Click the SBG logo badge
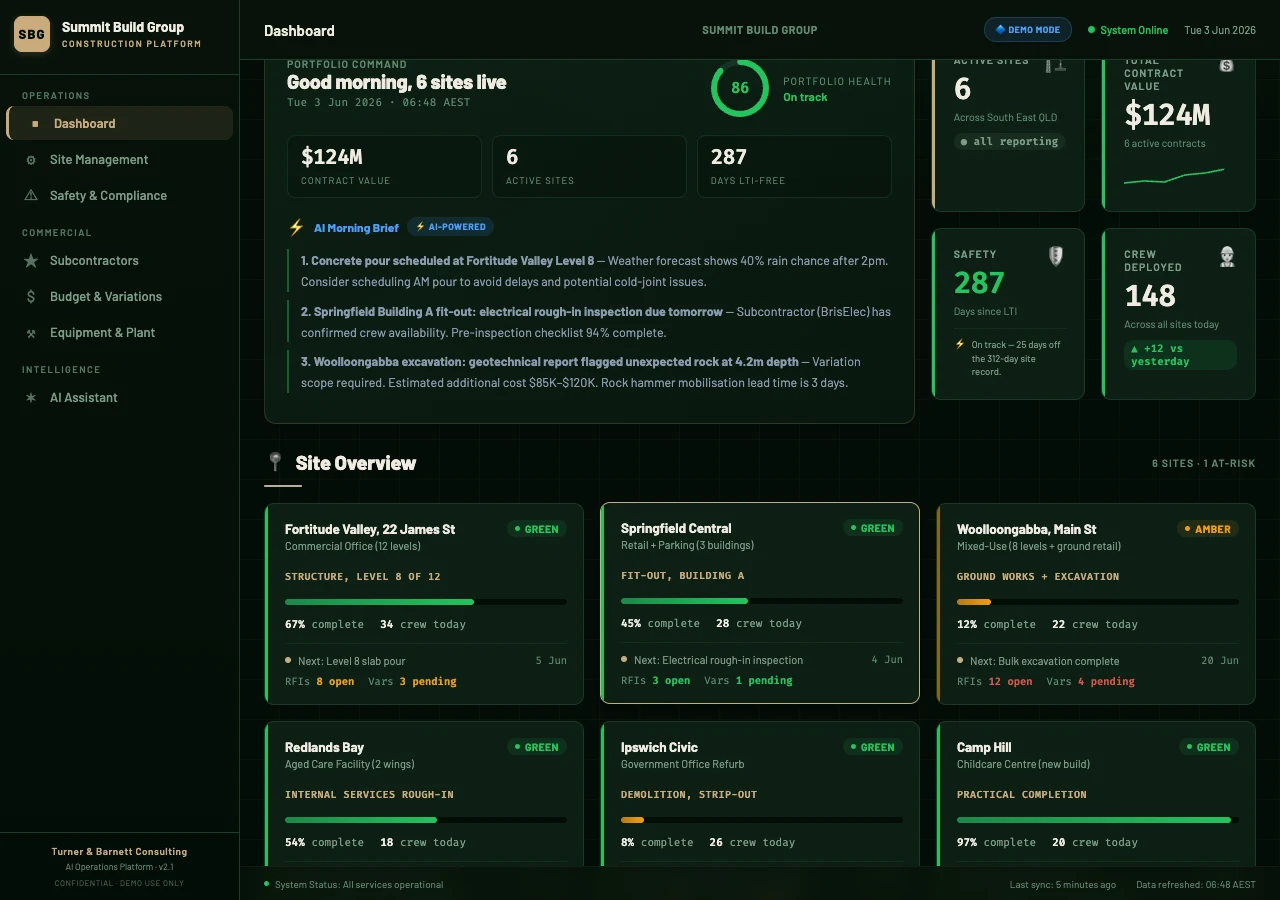Viewport: 1280px width, 900px height. pos(32,34)
